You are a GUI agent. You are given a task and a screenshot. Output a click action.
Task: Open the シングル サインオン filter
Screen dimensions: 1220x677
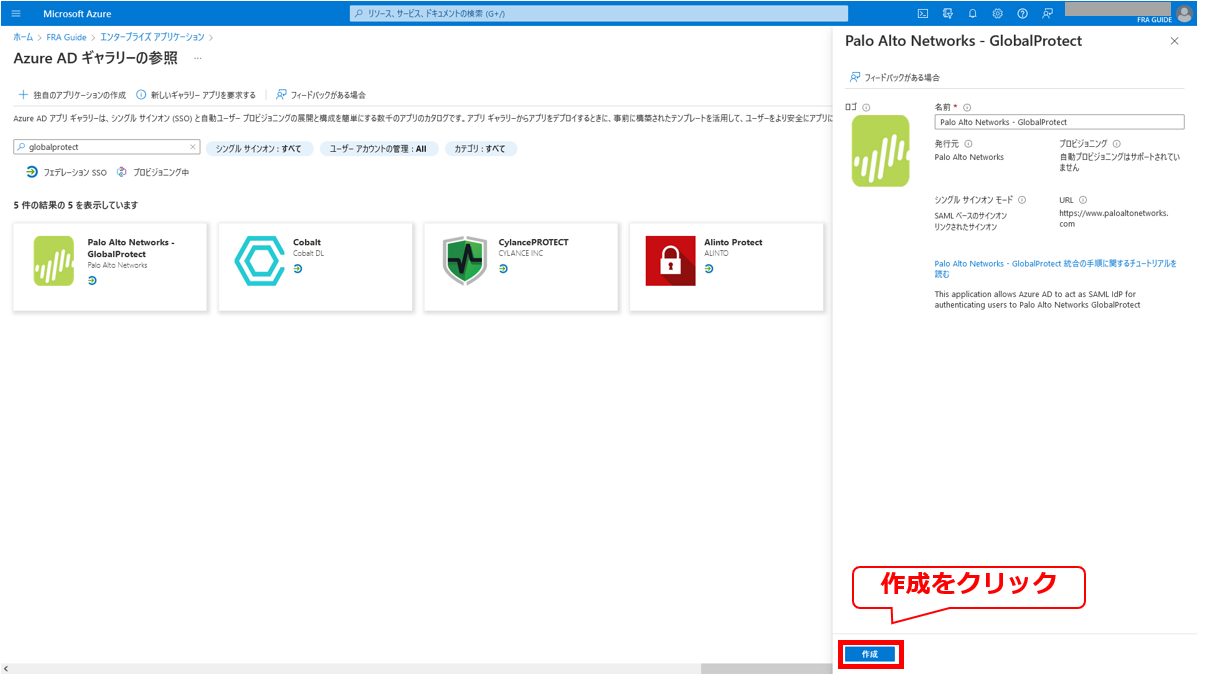(x=259, y=148)
